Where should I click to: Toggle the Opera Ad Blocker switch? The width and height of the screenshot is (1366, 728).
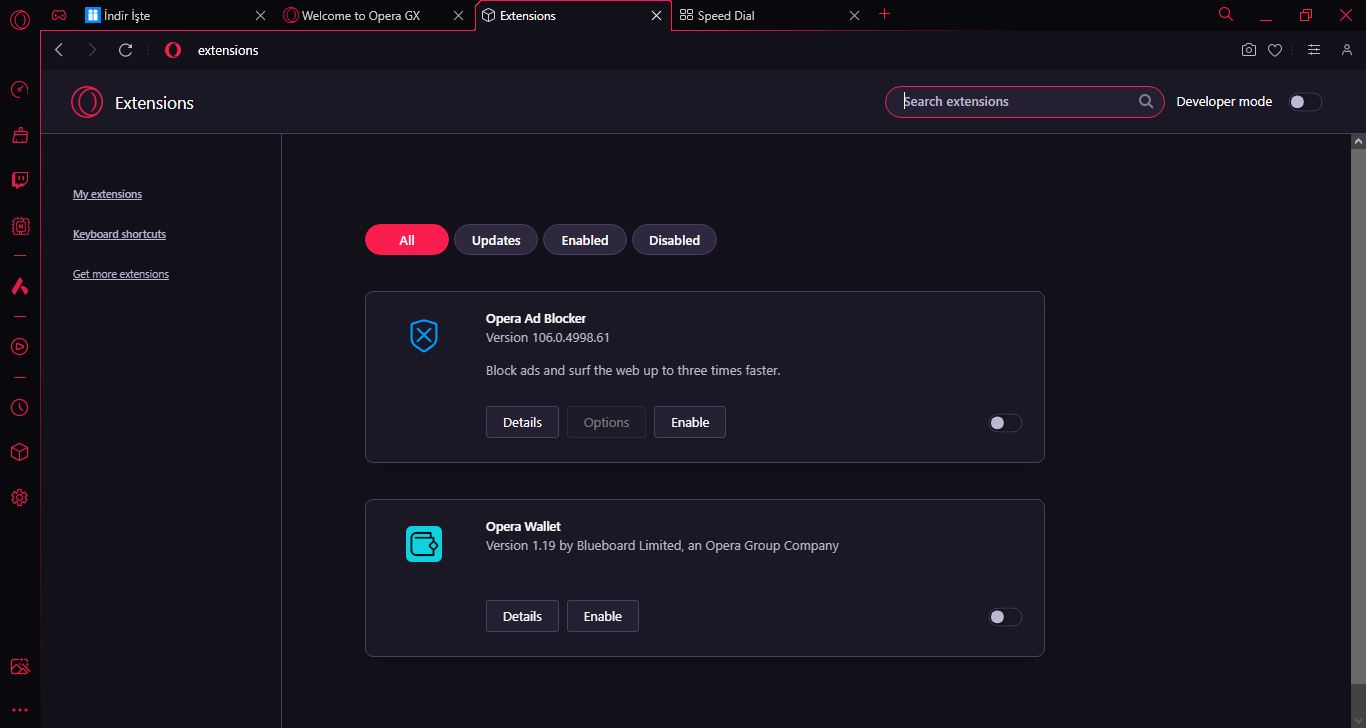tap(1005, 423)
